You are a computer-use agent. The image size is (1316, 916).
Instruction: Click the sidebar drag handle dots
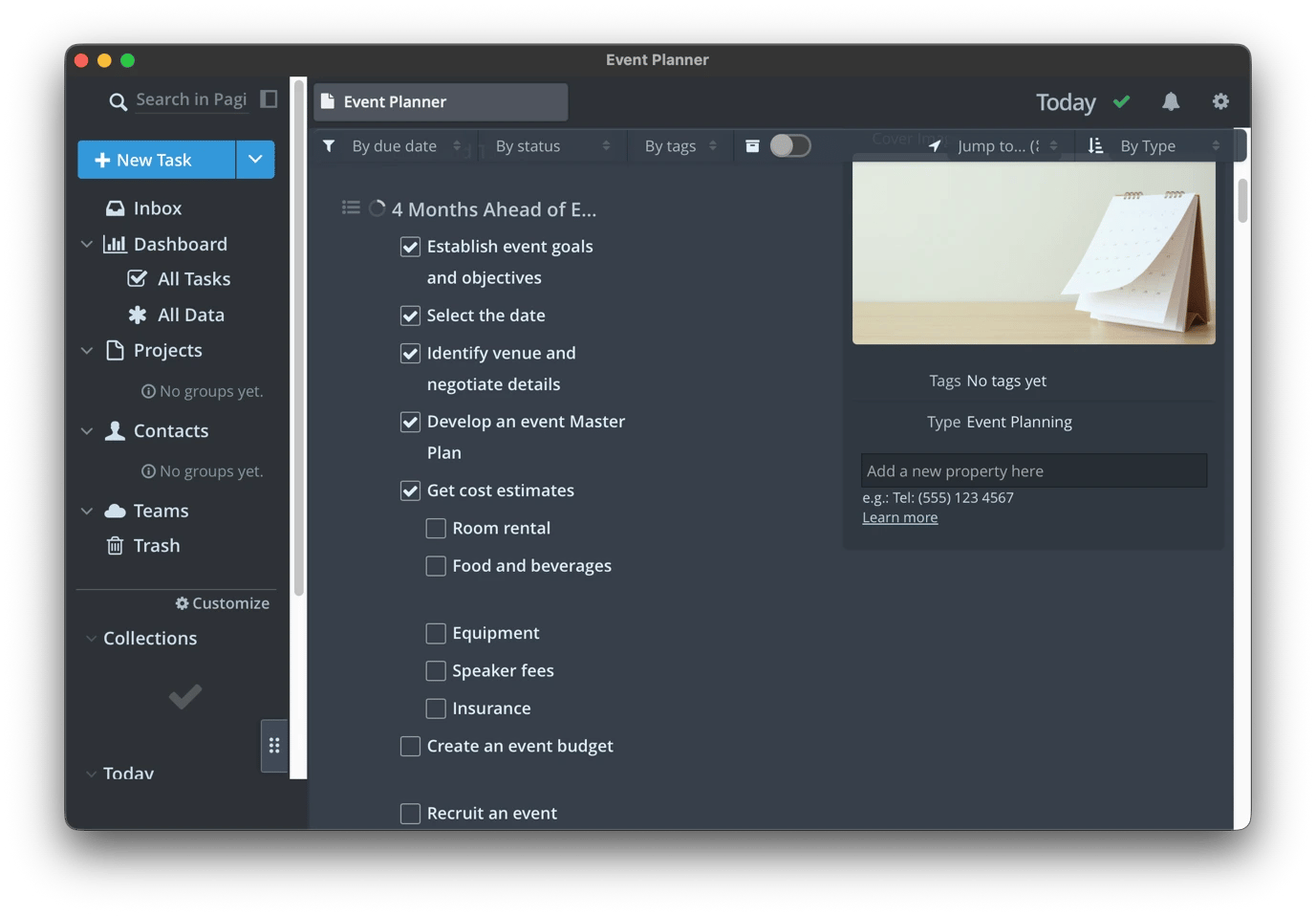click(x=274, y=745)
